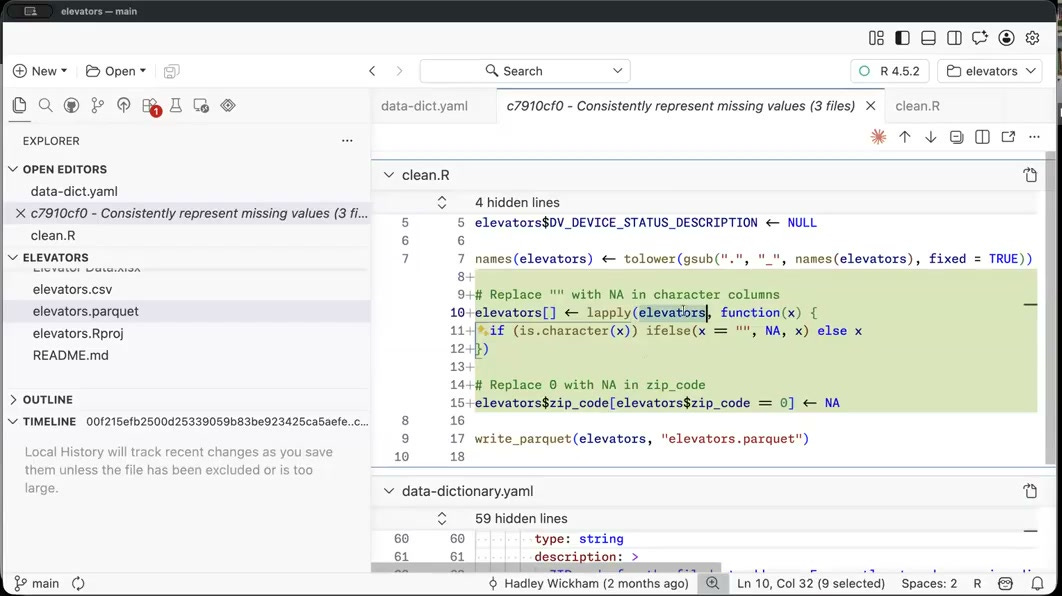Open the Accounts profile icon

point(1006,38)
